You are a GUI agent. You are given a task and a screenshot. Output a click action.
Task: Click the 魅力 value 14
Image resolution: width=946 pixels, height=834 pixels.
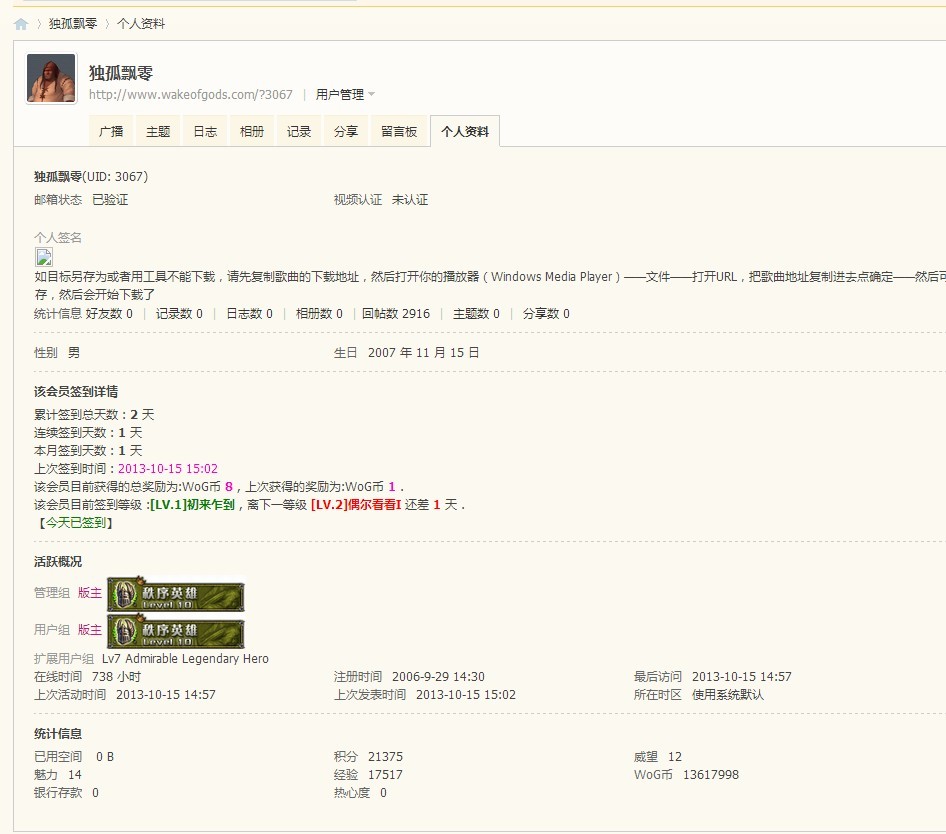point(75,775)
